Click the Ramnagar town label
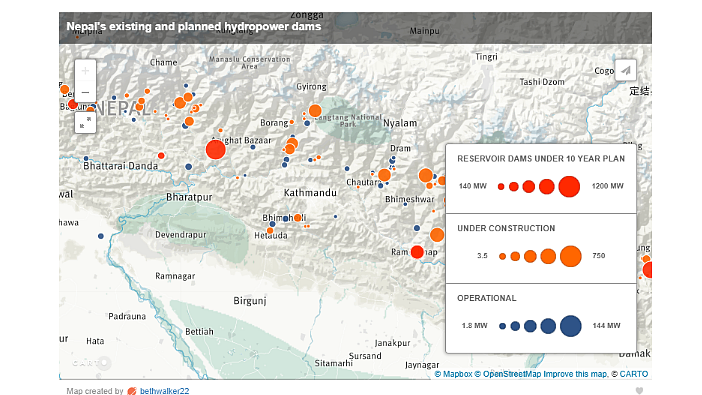Viewport: 702px width, 395px height. (x=175, y=276)
